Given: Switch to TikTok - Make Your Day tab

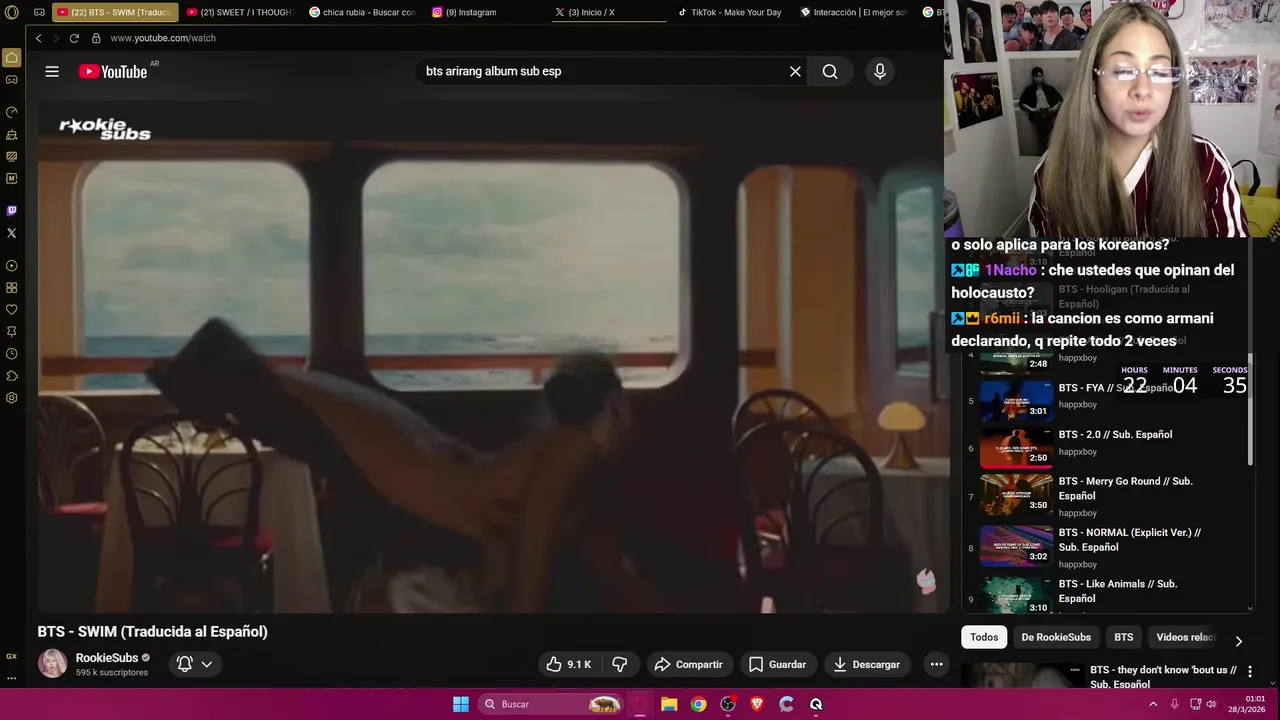Looking at the screenshot, I should (x=730, y=12).
